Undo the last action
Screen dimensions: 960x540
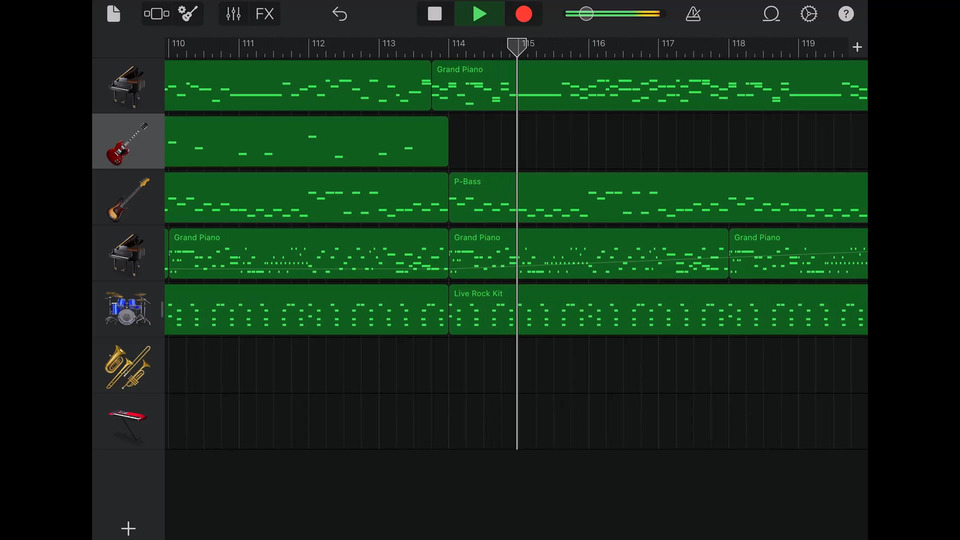coord(339,13)
